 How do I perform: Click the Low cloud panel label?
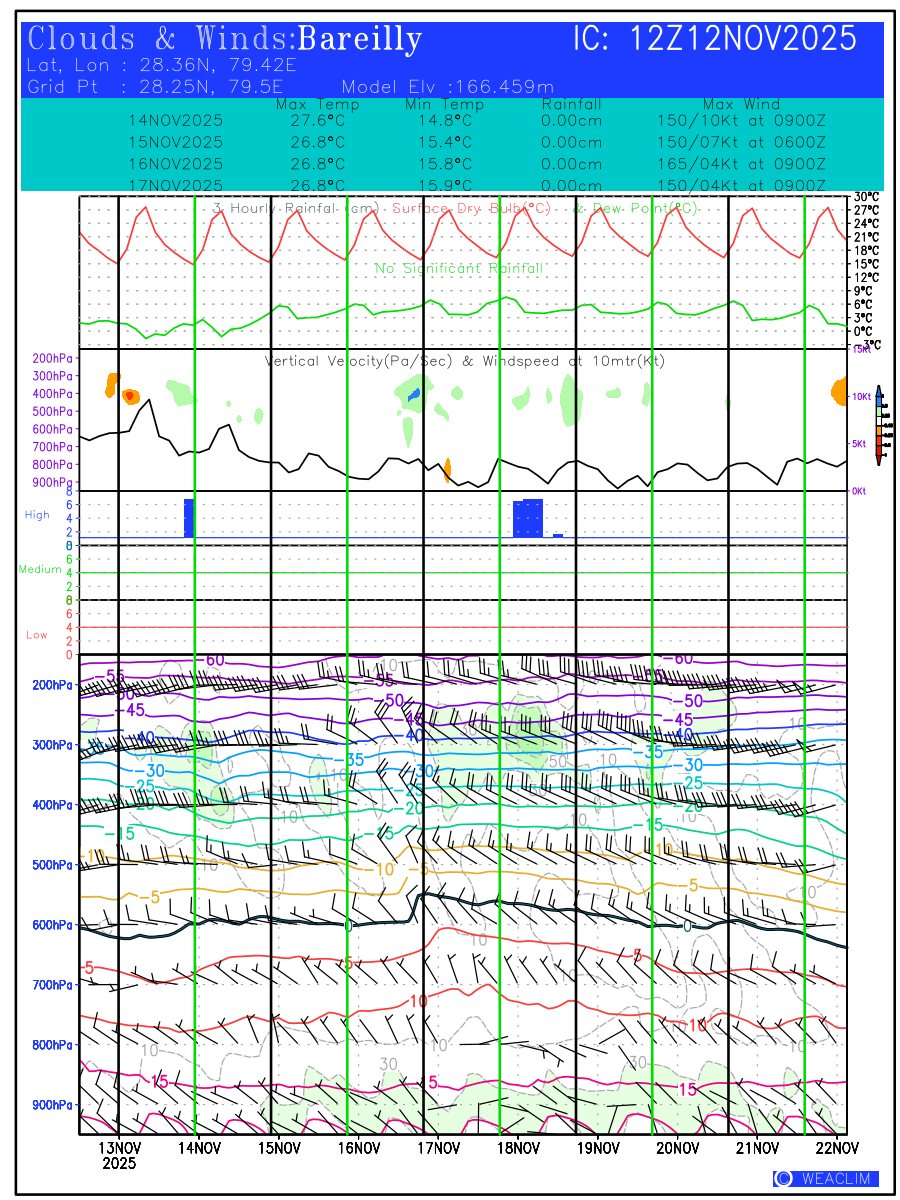37,635
